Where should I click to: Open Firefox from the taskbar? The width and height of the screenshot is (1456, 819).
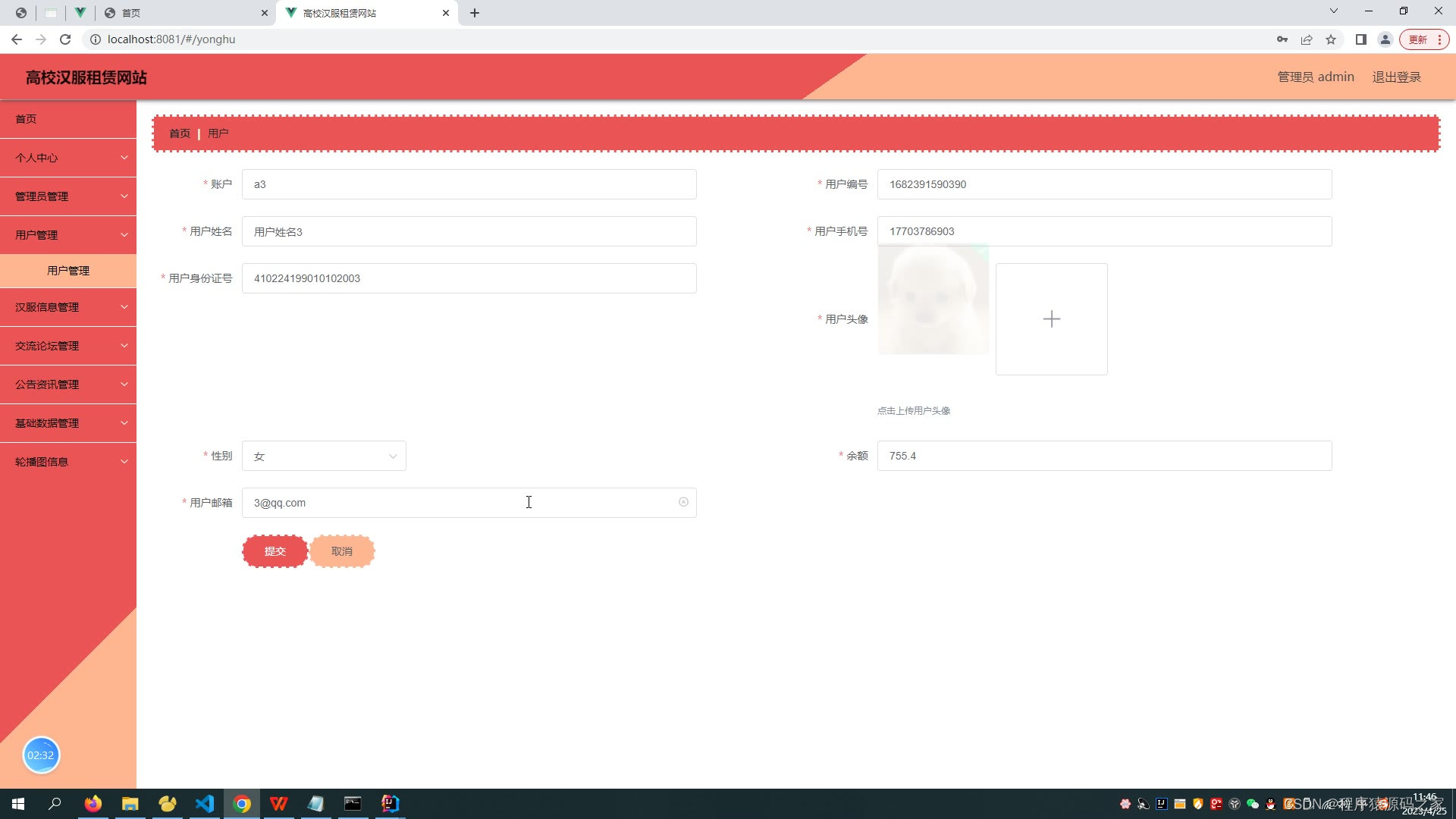point(93,804)
